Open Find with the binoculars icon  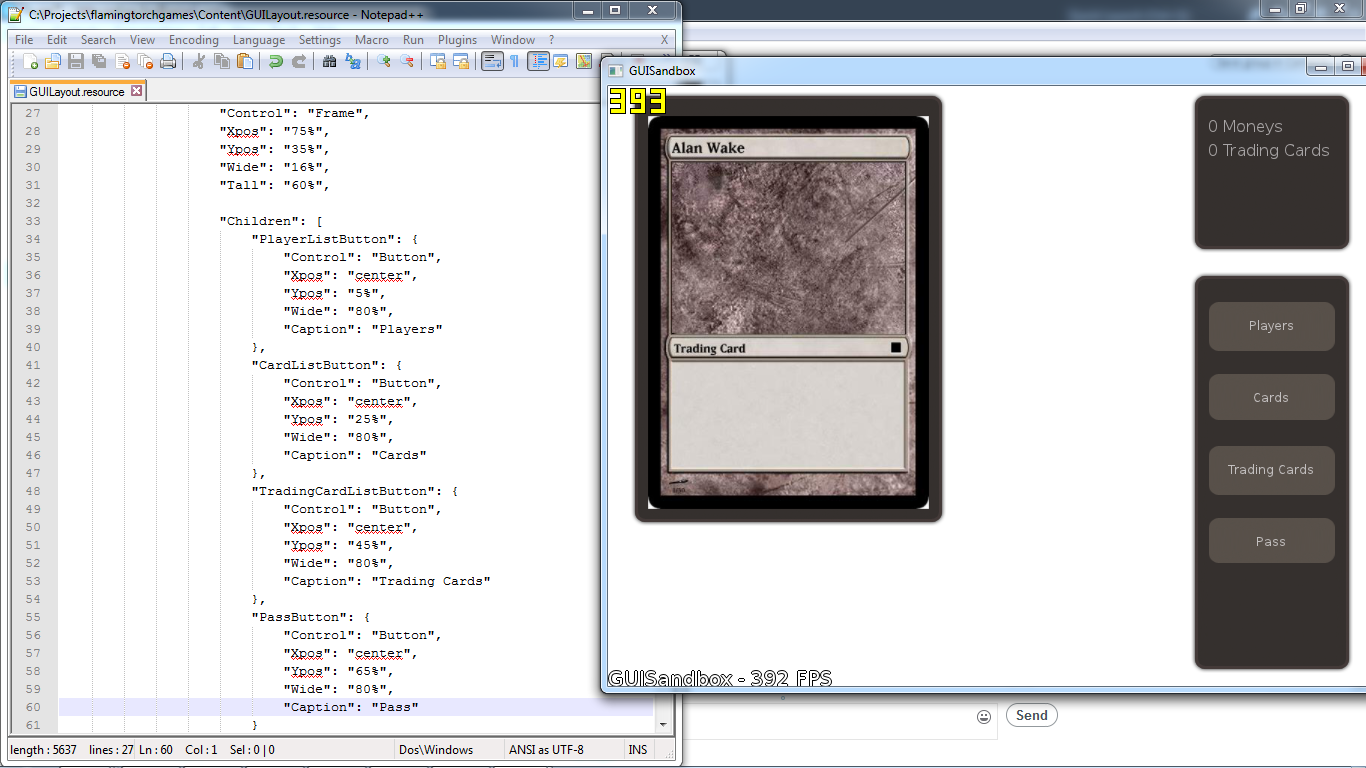coord(329,61)
